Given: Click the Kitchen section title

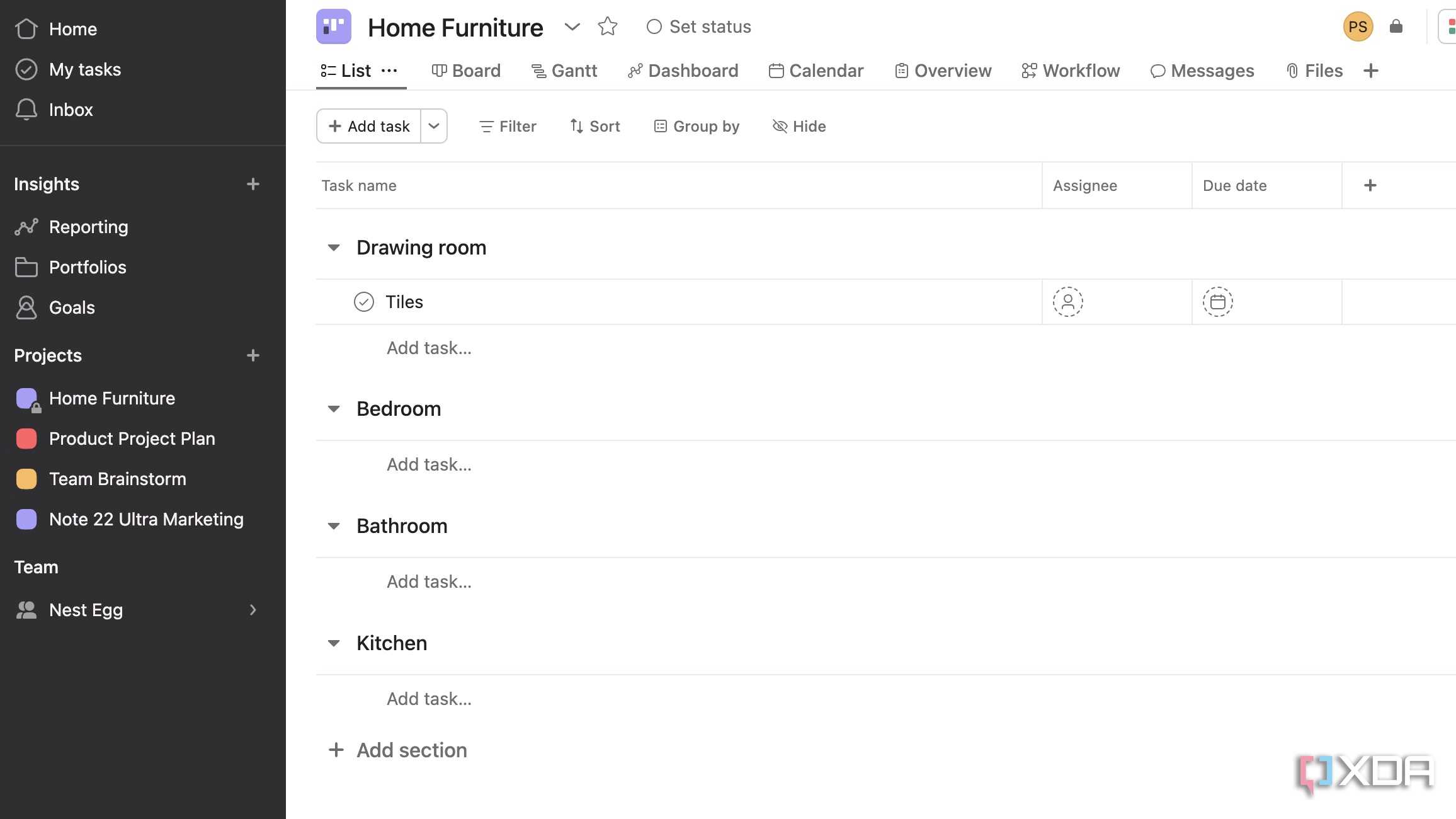Looking at the screenshot, I should coord(392,643).
